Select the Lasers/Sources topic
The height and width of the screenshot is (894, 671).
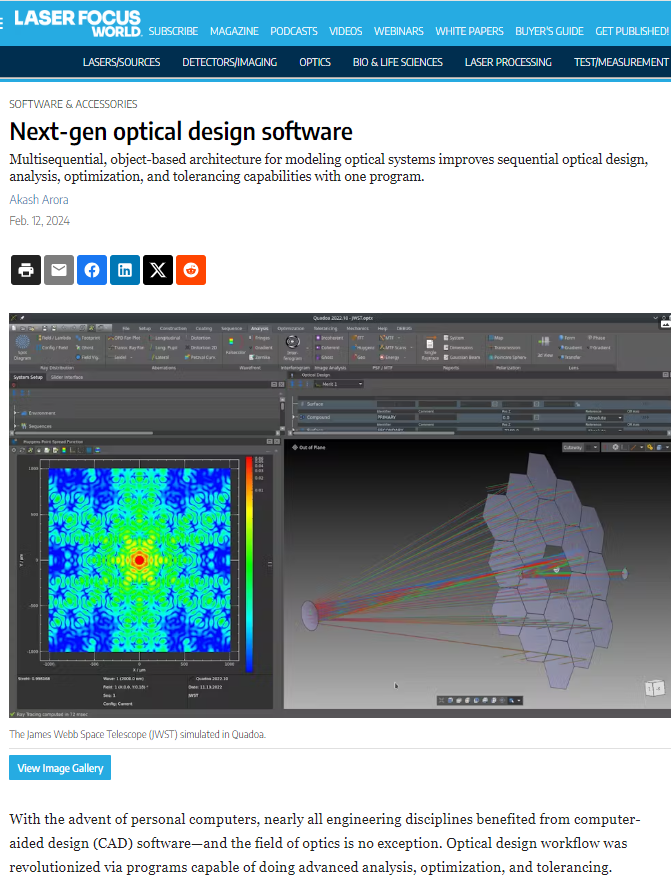tap(121, 62)
